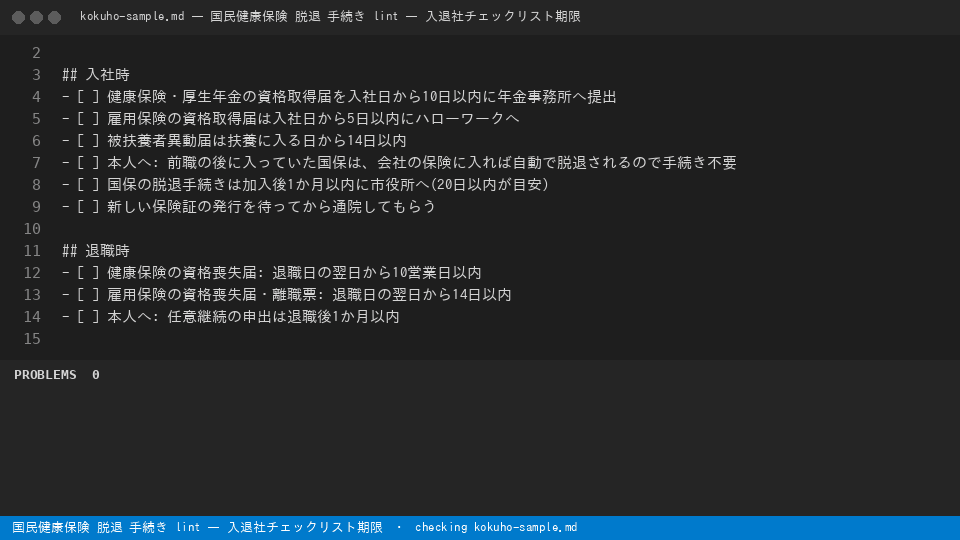Click the text 通院してもらう on line 9
Screen dimensions: 960x540
384,207
